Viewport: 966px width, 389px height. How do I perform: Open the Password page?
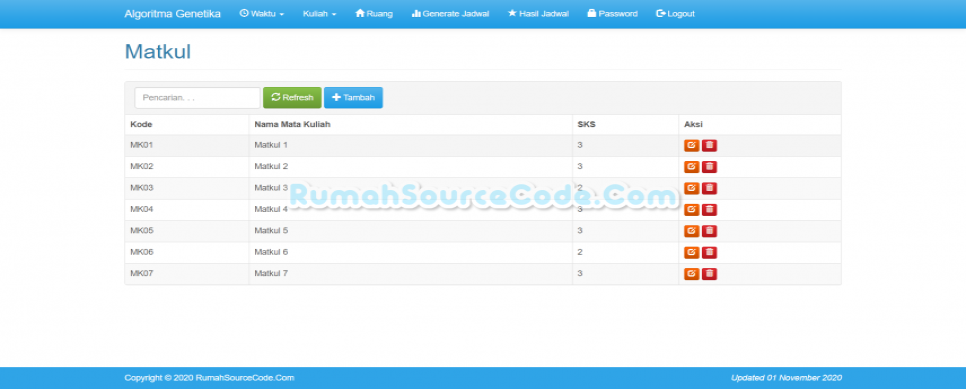612,14
